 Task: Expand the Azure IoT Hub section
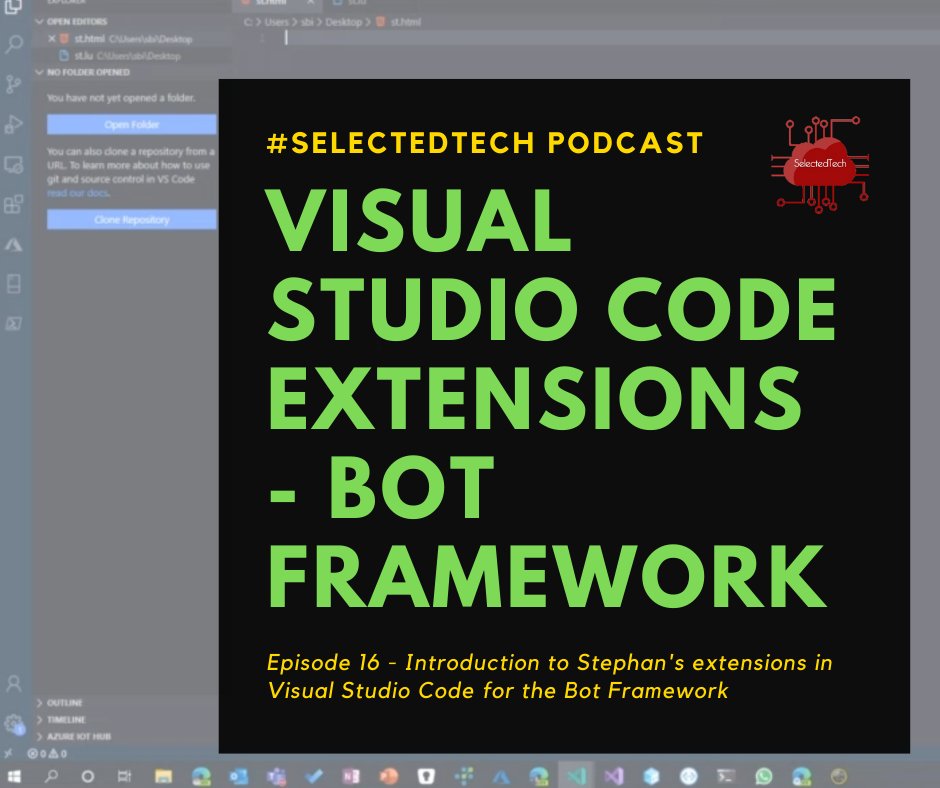(126, 736)
